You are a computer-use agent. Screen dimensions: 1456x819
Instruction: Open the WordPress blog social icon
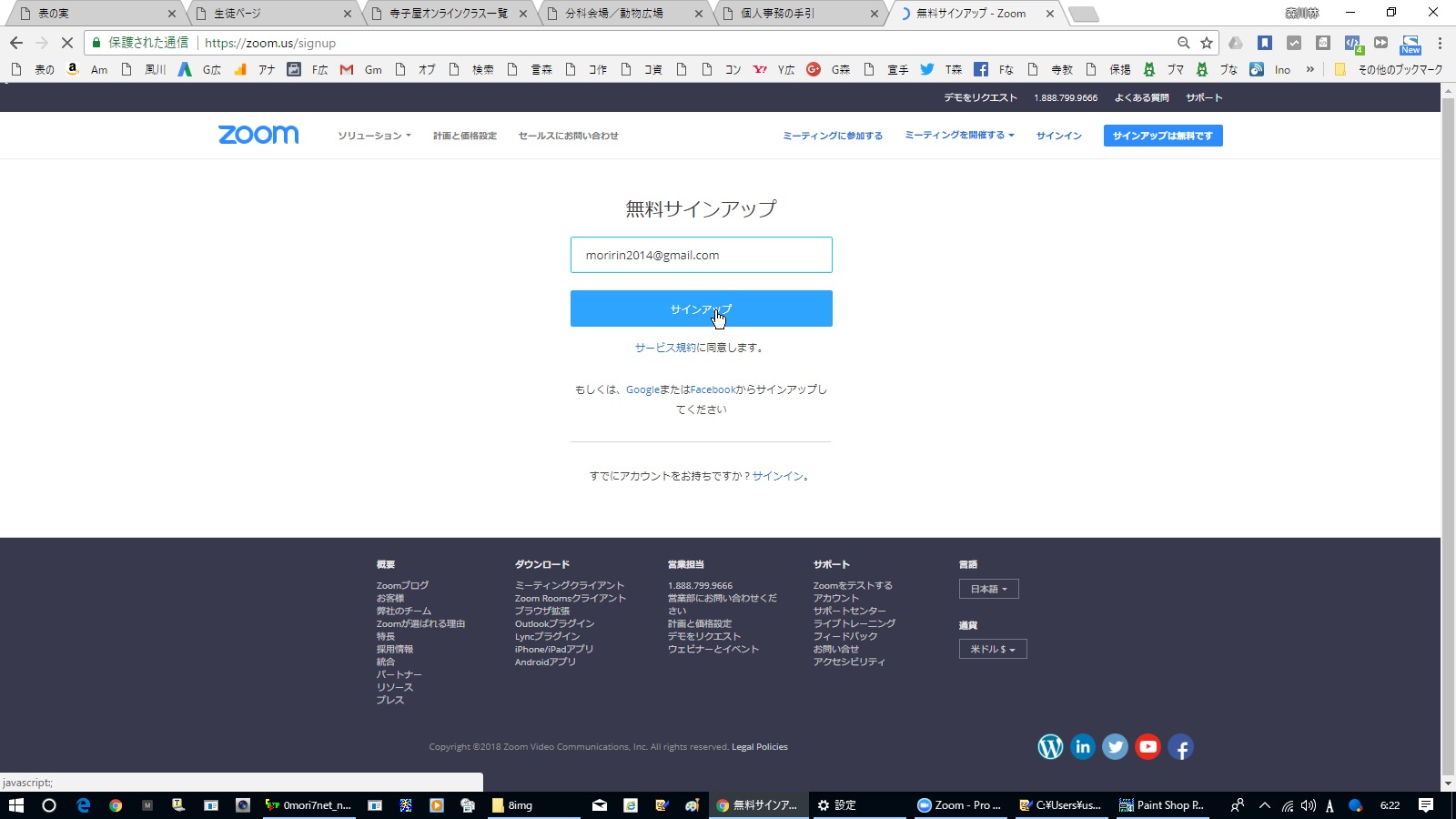pos(1050,747)
